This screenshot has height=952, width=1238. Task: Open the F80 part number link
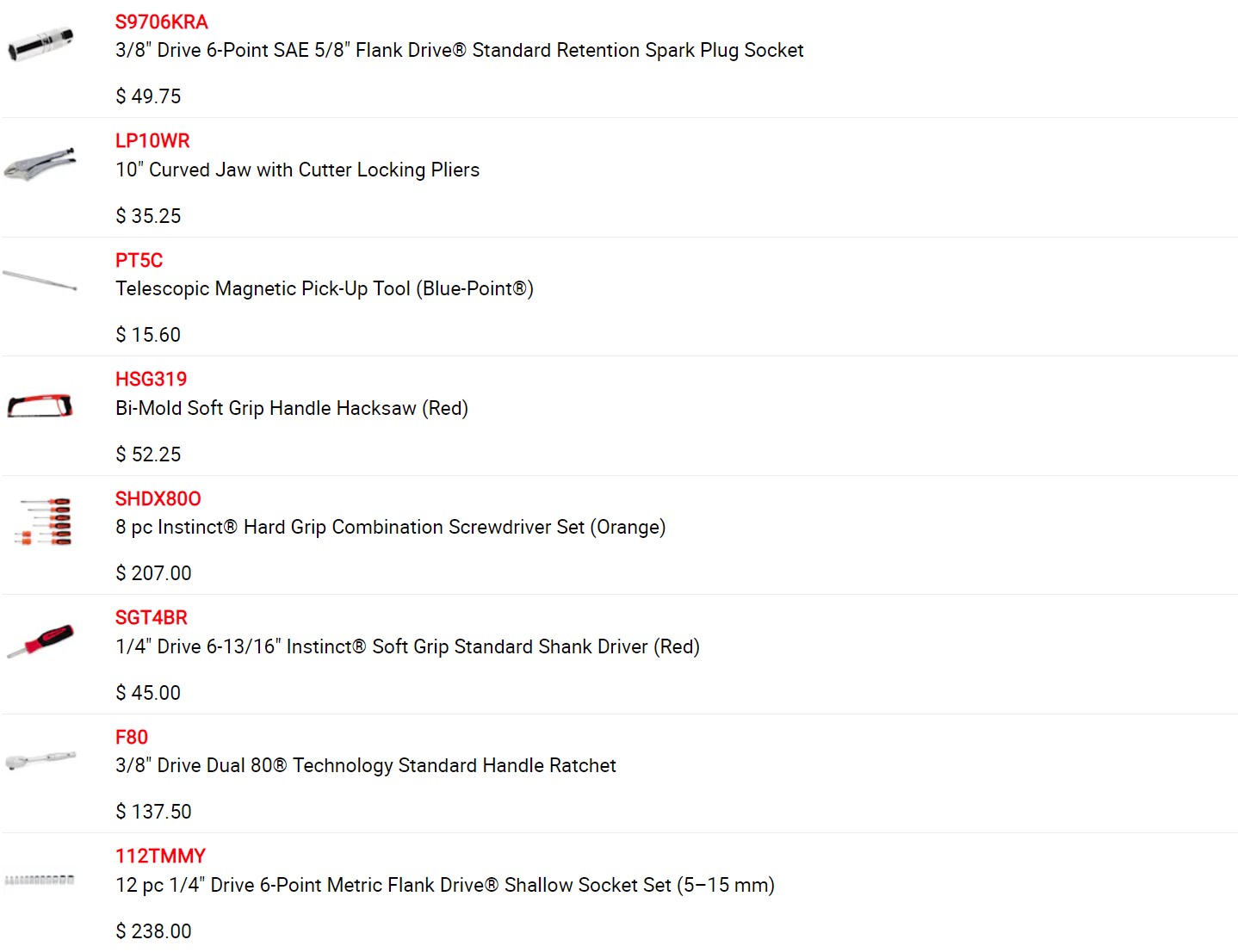click(x=132, y=737)
